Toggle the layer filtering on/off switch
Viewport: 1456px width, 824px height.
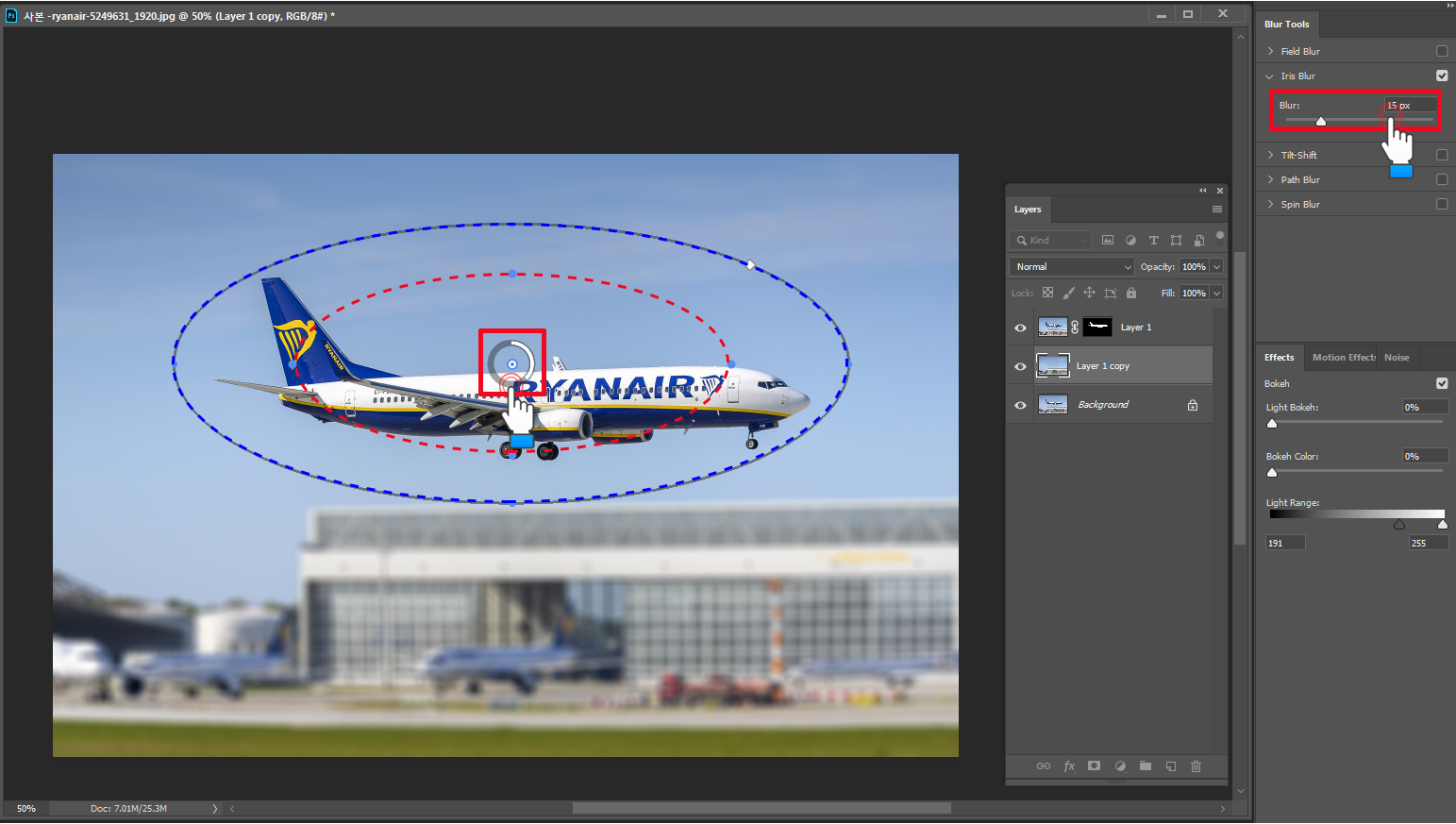[x=1220, y=236]
